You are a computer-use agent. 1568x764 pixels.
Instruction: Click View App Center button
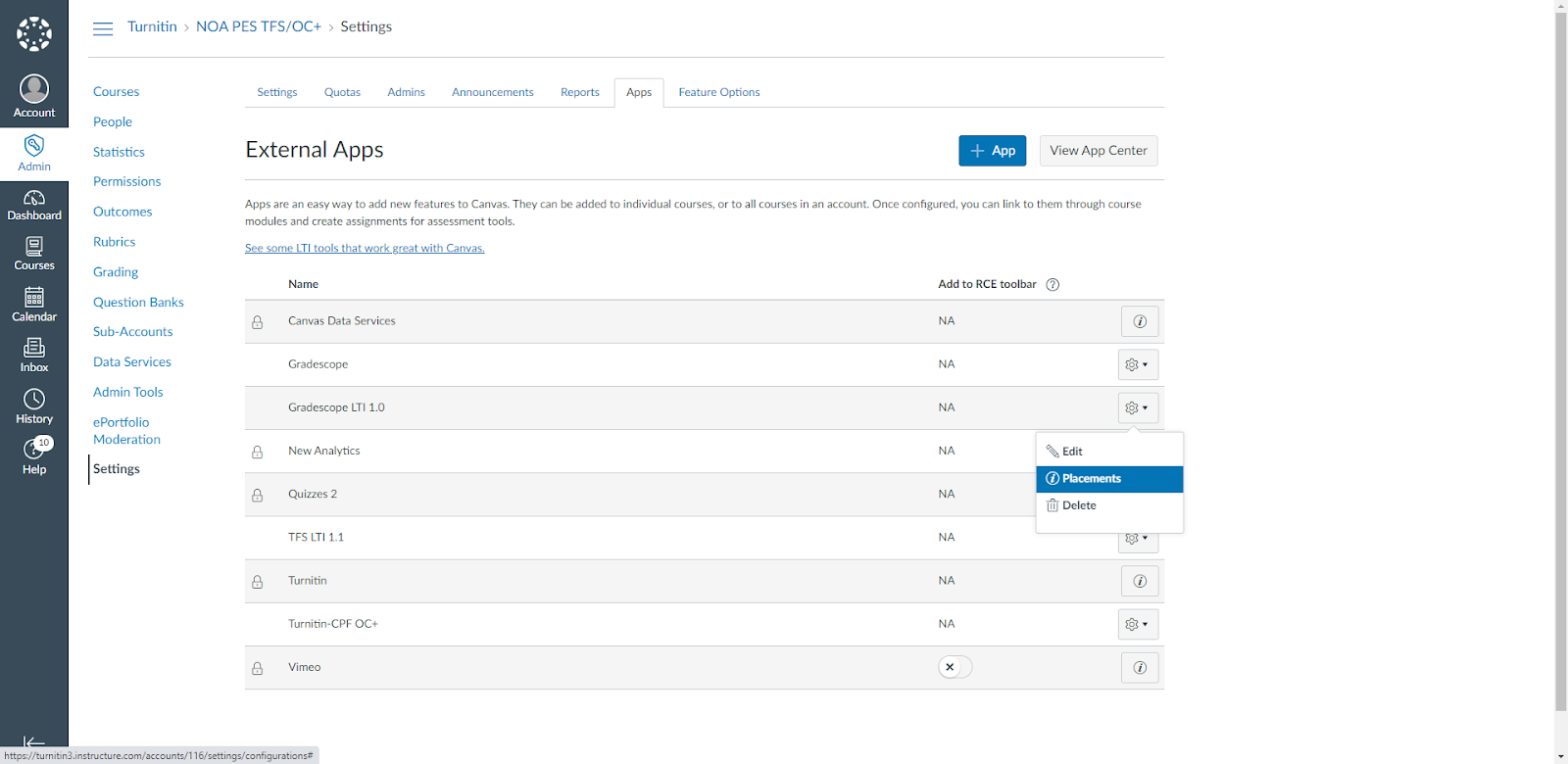(1099, 151)
